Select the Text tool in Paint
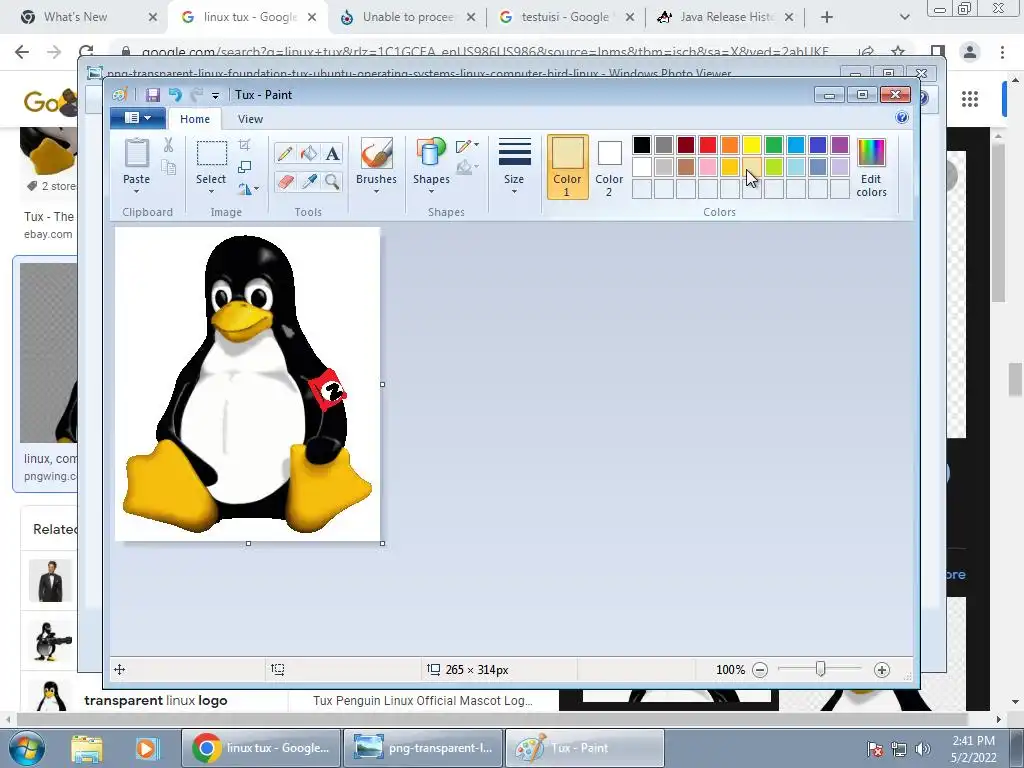The height and width of the screenshot is (768, 1024). tap(332, 153)
